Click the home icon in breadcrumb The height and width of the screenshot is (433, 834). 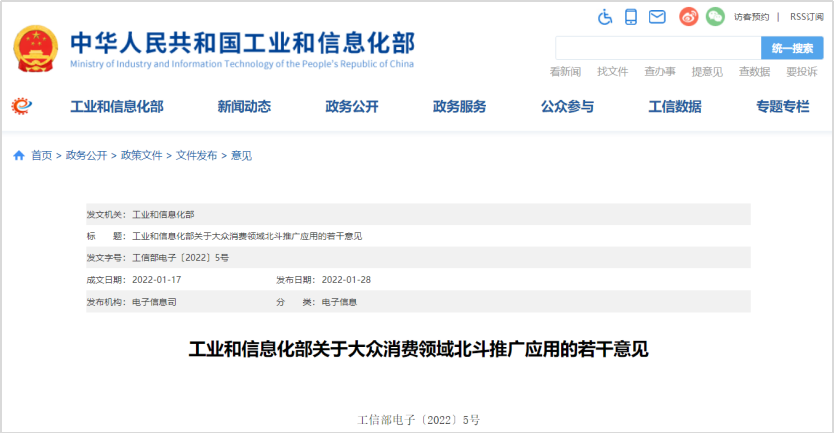coord(19,155)
